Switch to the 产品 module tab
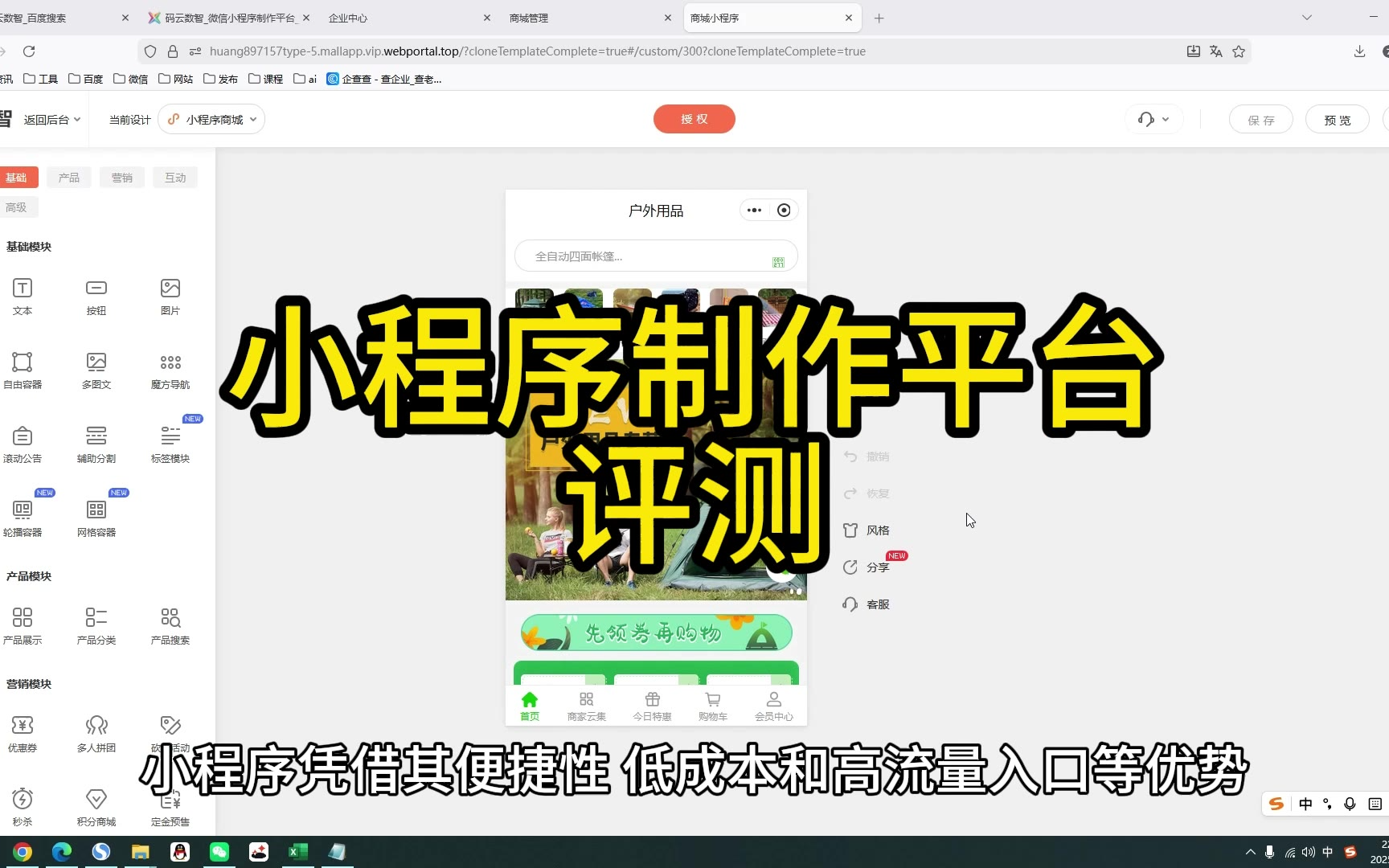 (69, 178)
